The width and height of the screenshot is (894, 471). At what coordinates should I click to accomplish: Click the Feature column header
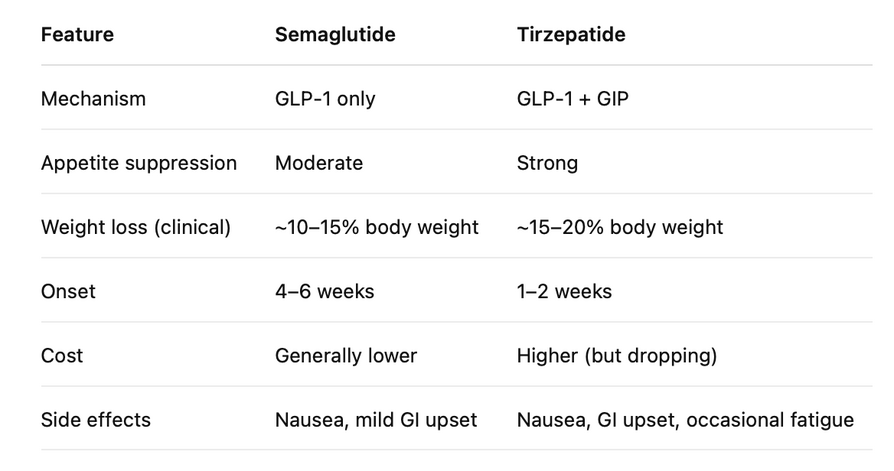point(77,34)
